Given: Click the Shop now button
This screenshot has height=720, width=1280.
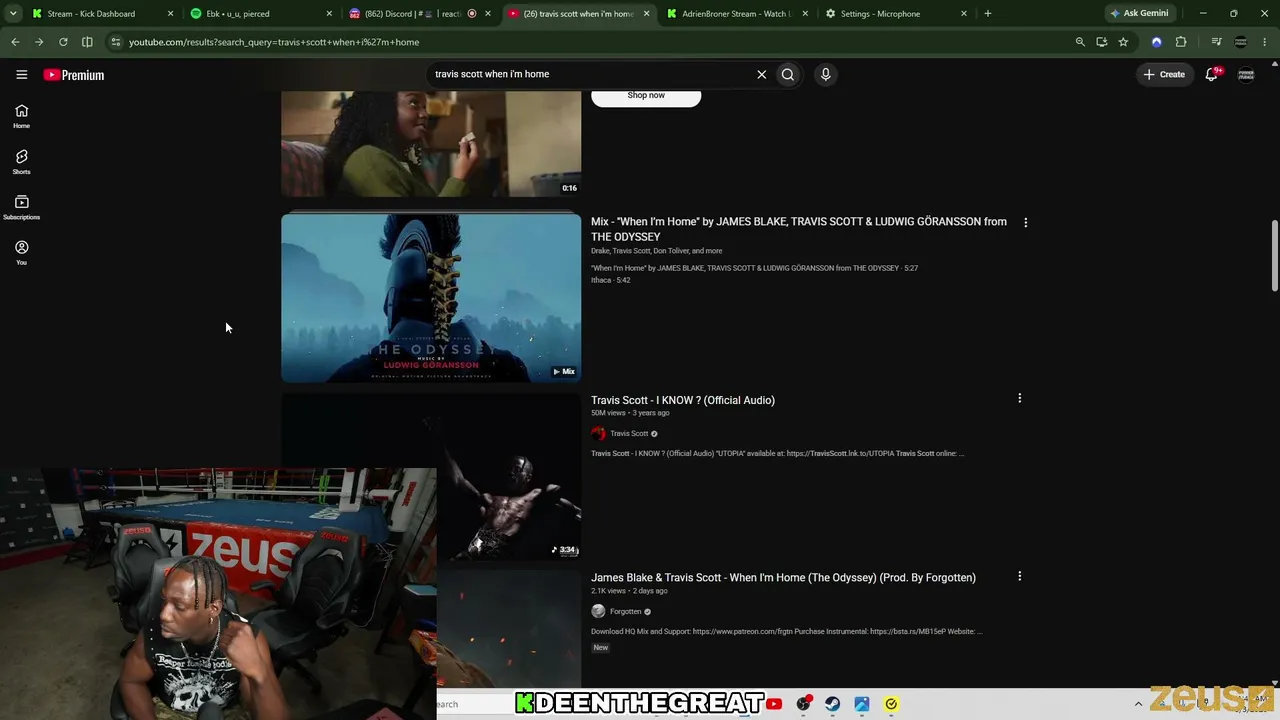Looking at the screenshot, I should 646,96.
